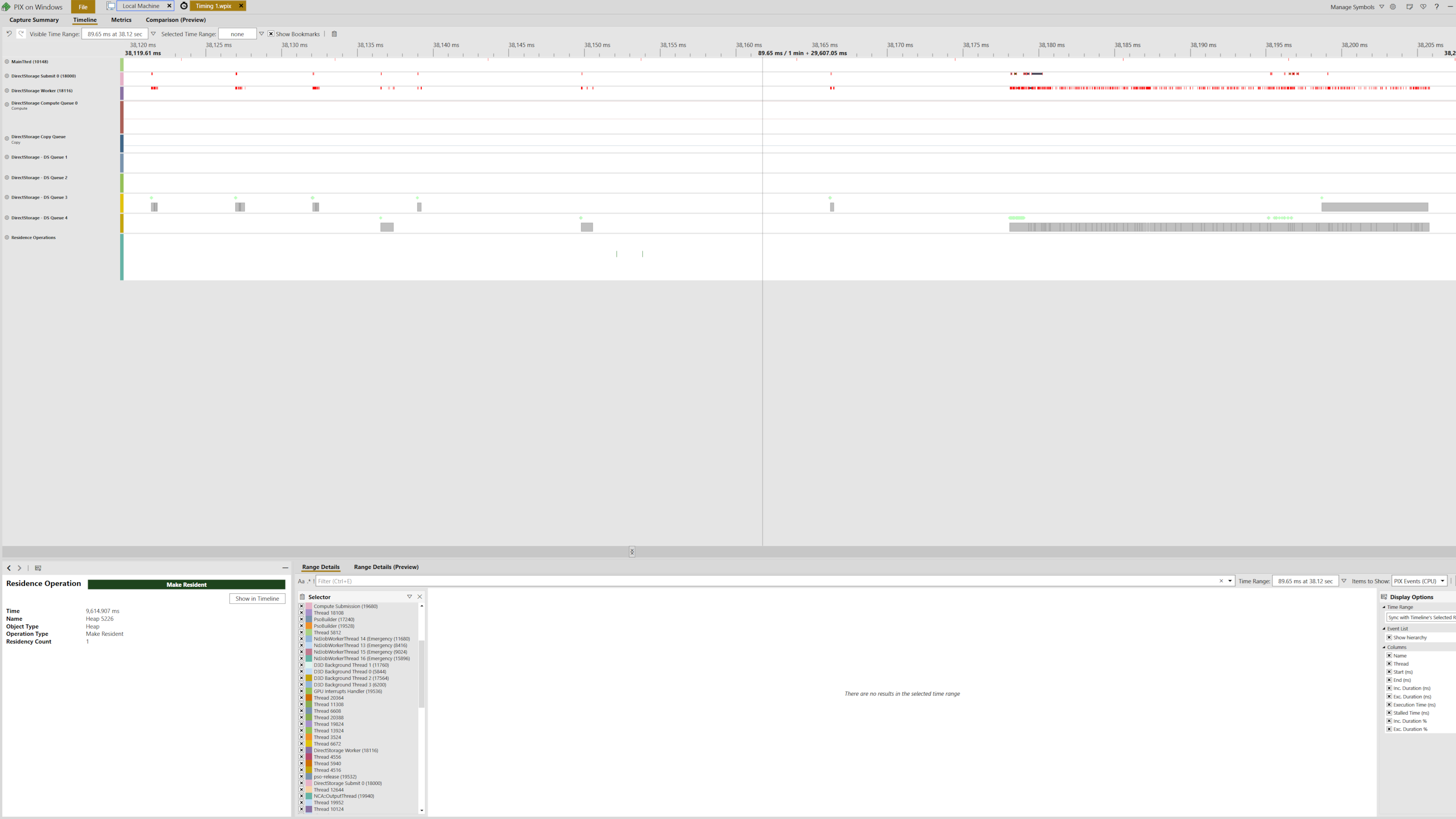The width and height of the screenshot is (1456, 819).
Task: Open the Range Details Time Range dropdown arrow
Action: (1344, 581)
